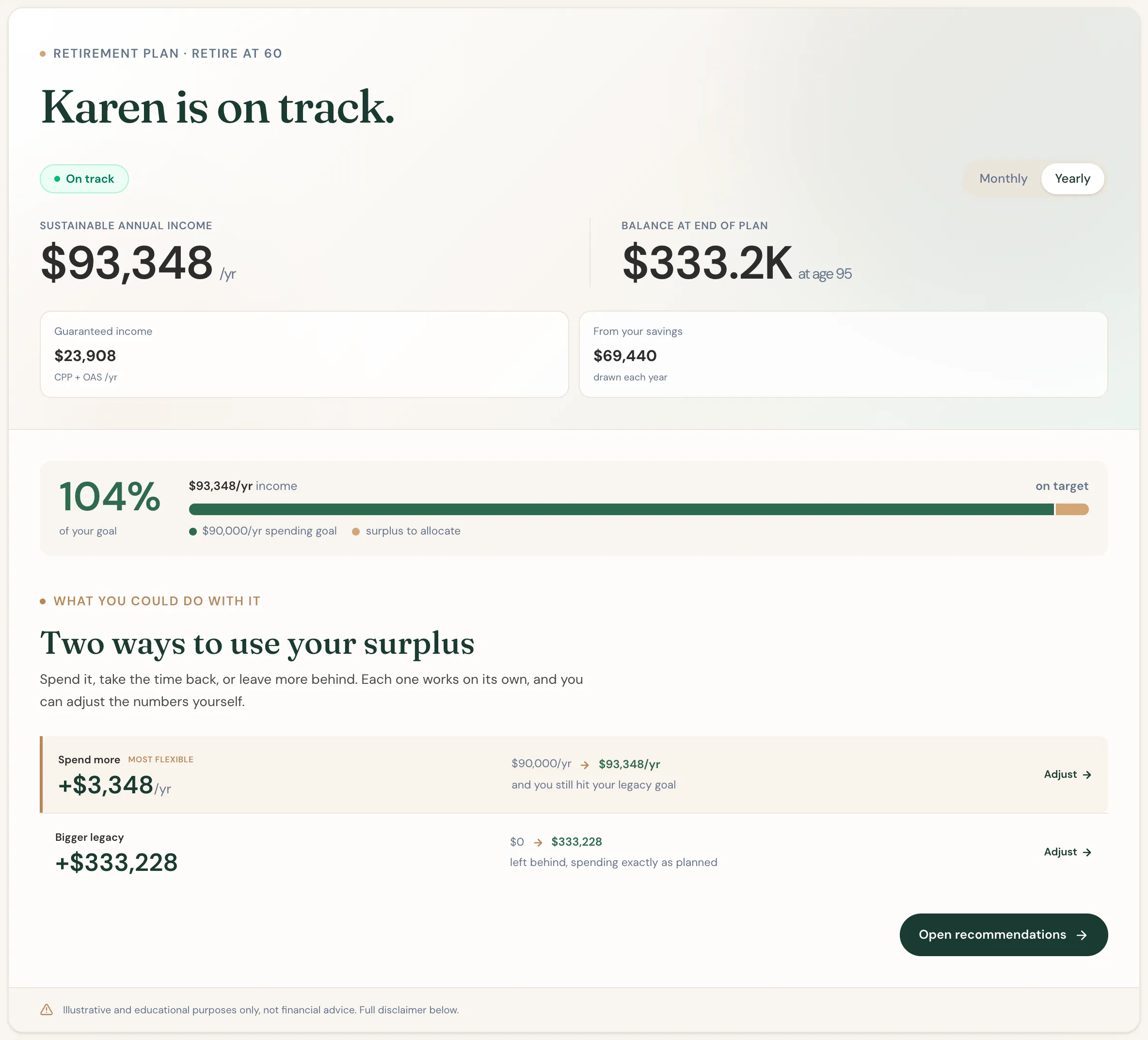This screenshot has width=1148, height=1040.
Task: Click Adjust in the Spend more row
Action: pos(1068,774)
